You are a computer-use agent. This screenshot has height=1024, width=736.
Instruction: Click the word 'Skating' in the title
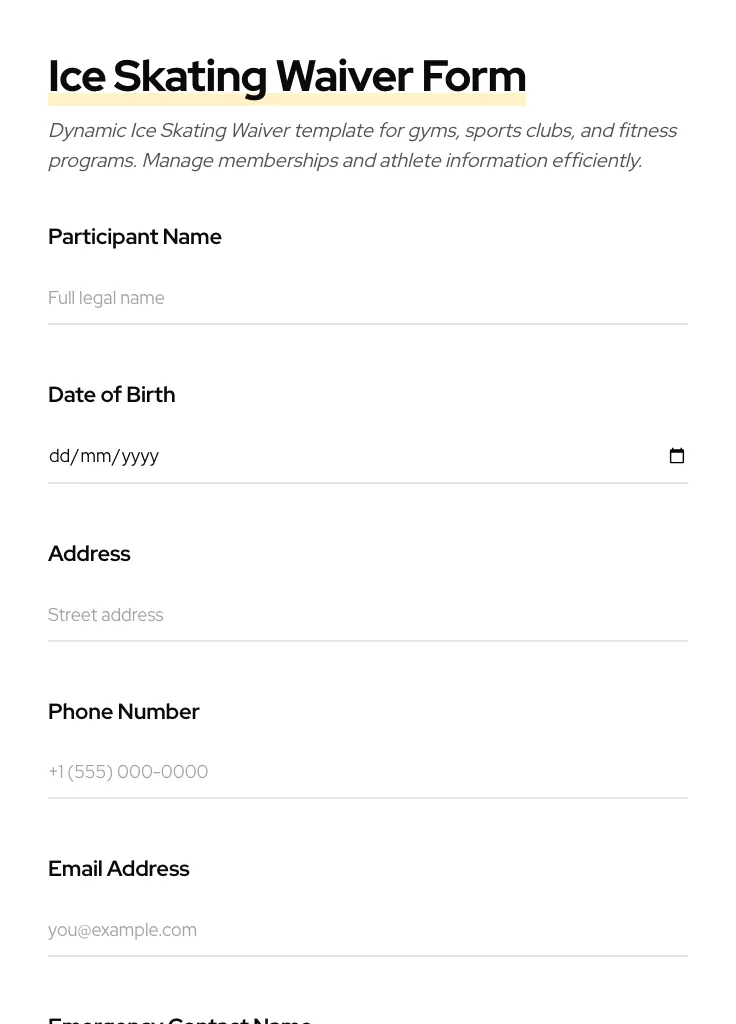click(190, 77)
